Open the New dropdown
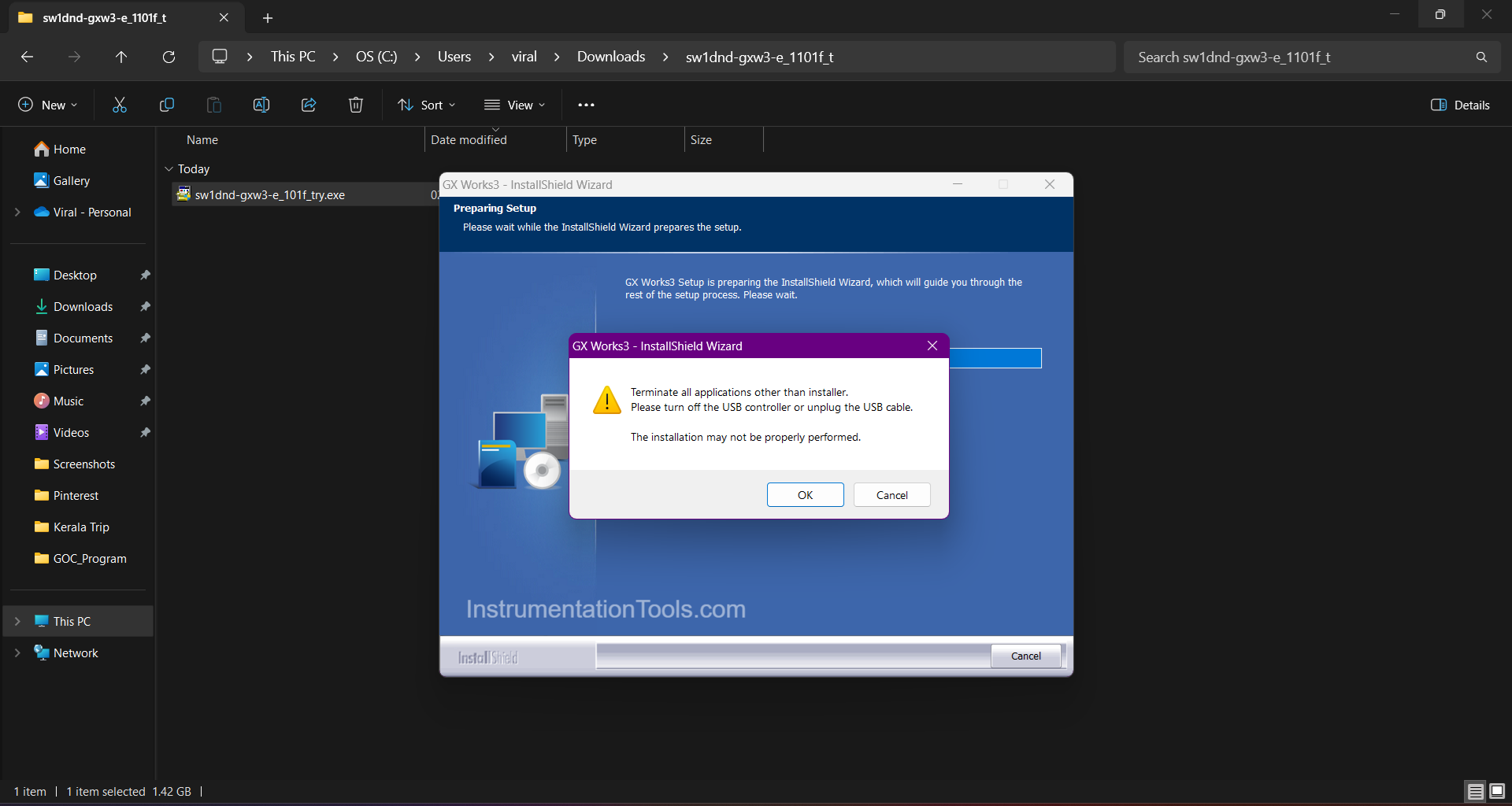Image resolution: width=1512 pixels, height=806 pixels. pyautogui.click(x=47, y=105)
